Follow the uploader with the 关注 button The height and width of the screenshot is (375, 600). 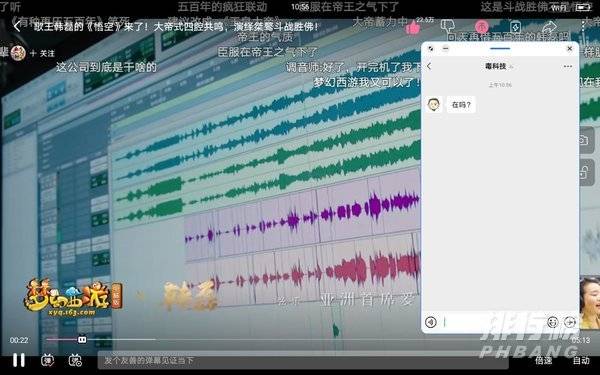[42, 53]
